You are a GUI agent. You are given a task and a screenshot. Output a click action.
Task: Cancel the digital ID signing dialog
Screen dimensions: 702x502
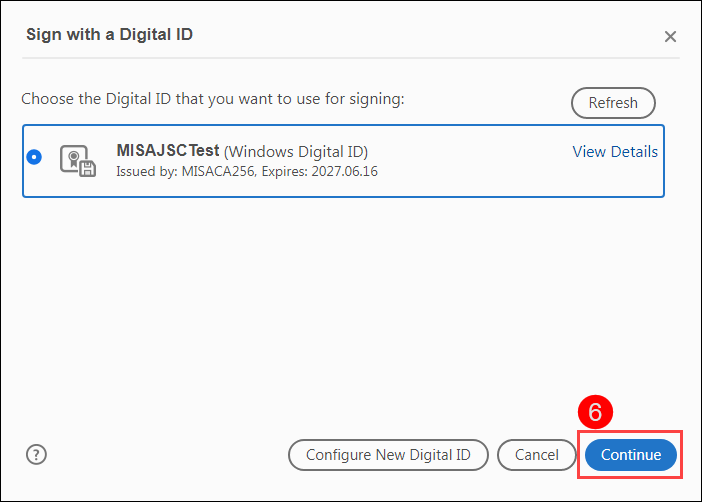(536, 455)
